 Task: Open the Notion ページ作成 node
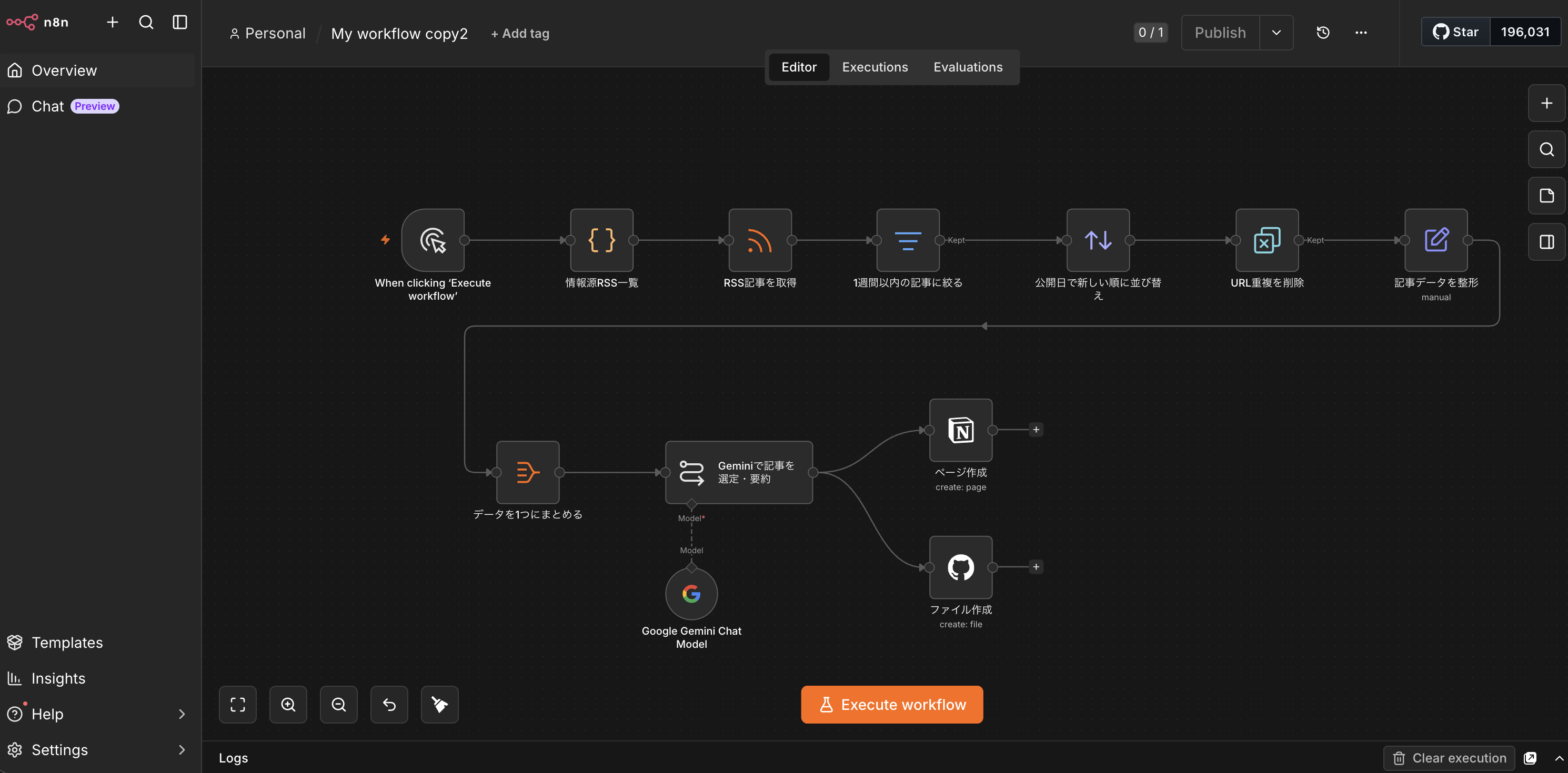click(960, 430)
